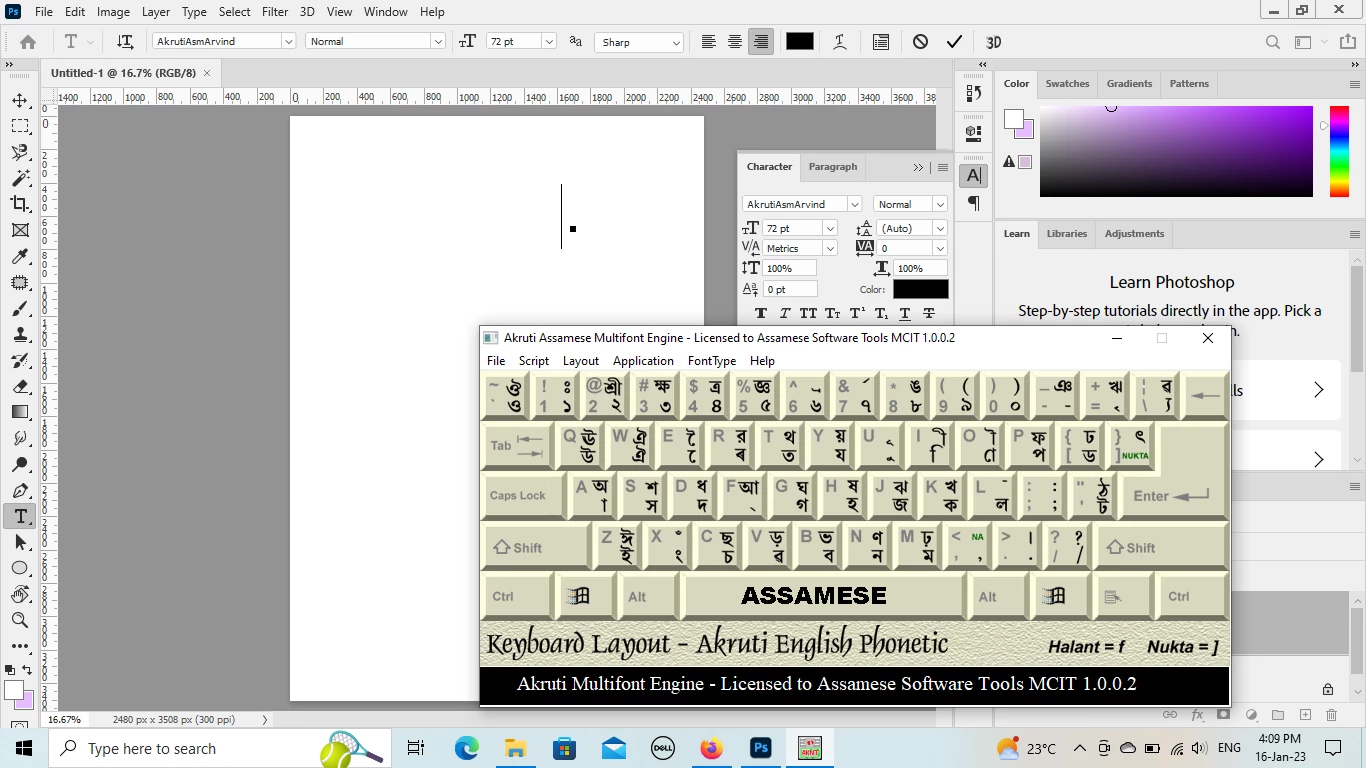Toggle text orientation icon
This screenshot has width=1366, height=768.
tap(125, 42)
